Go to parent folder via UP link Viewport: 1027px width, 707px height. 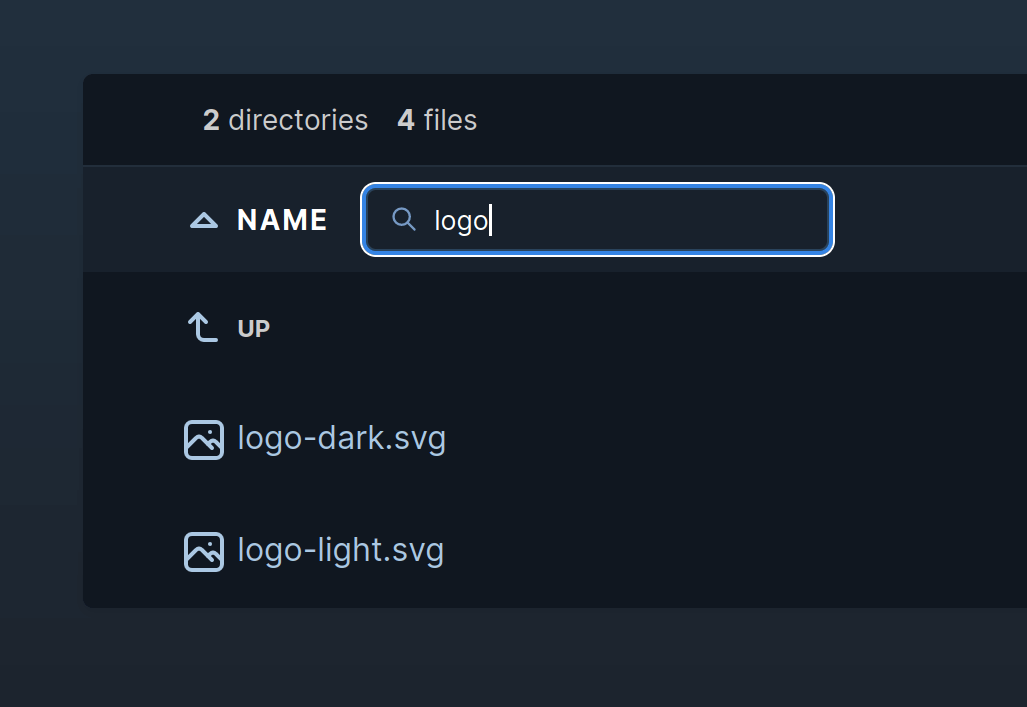pos(253,328)
